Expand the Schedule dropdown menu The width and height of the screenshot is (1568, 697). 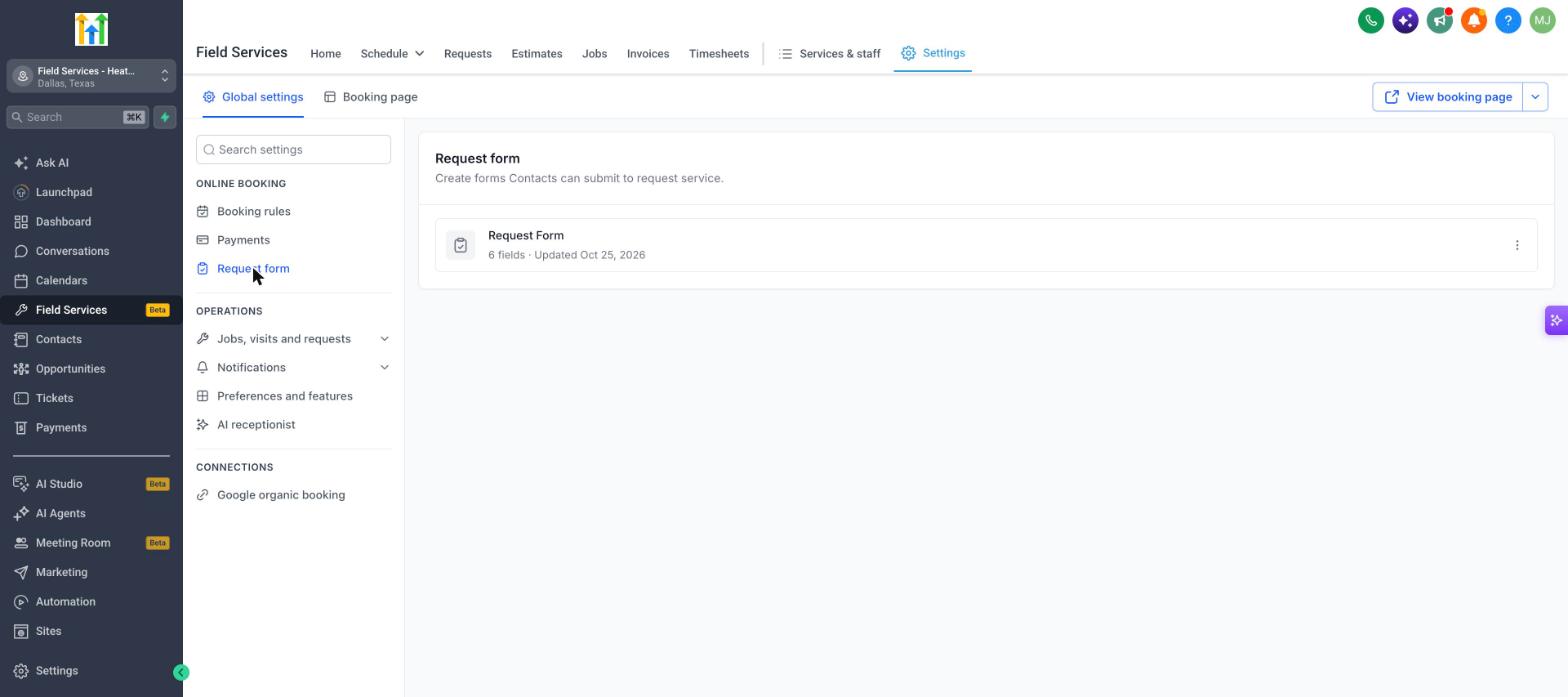(392, 53)
